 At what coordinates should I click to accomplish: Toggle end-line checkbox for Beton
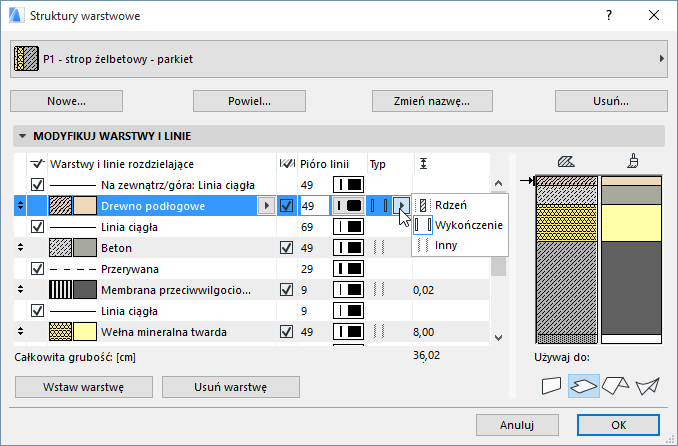point(287,248)
